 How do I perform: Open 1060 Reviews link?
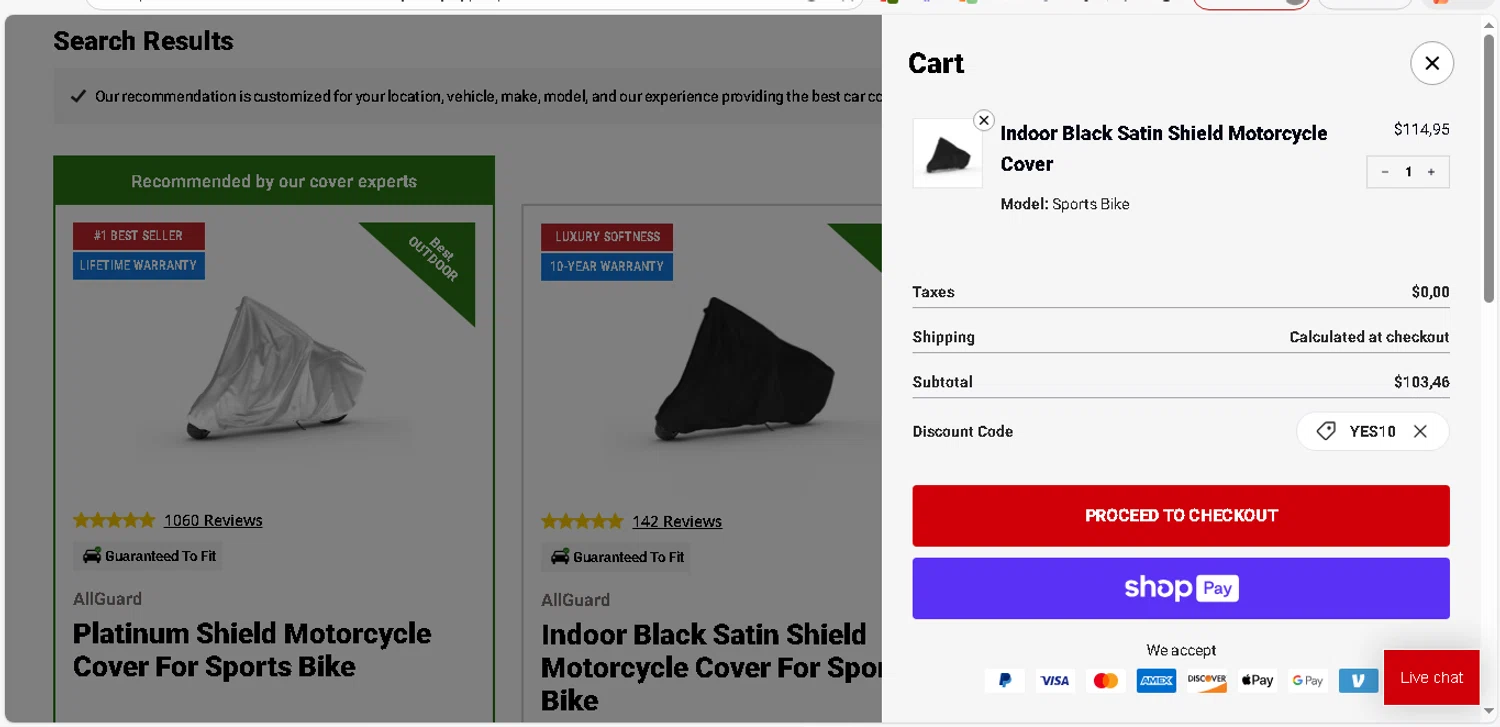tap(213, 520)
